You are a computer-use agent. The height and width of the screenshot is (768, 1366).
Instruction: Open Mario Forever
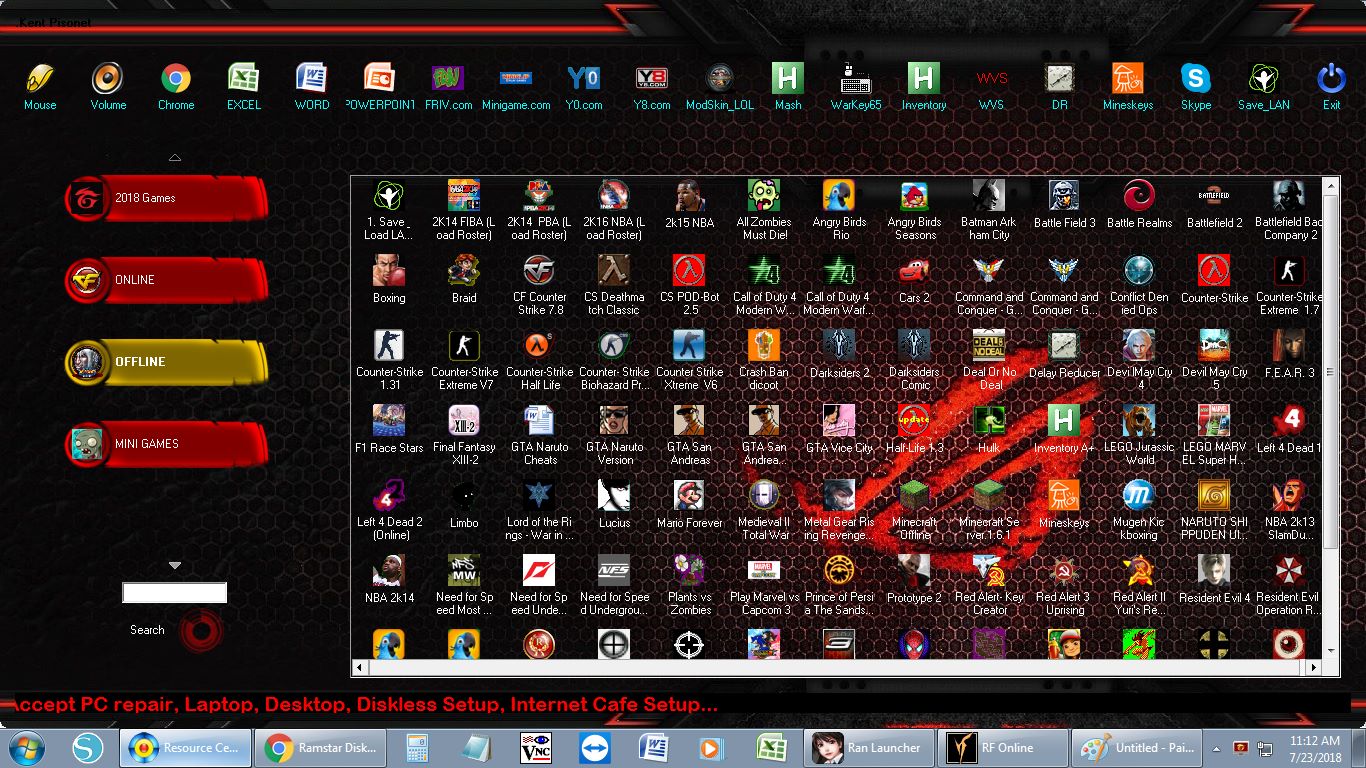click(689, 504)
